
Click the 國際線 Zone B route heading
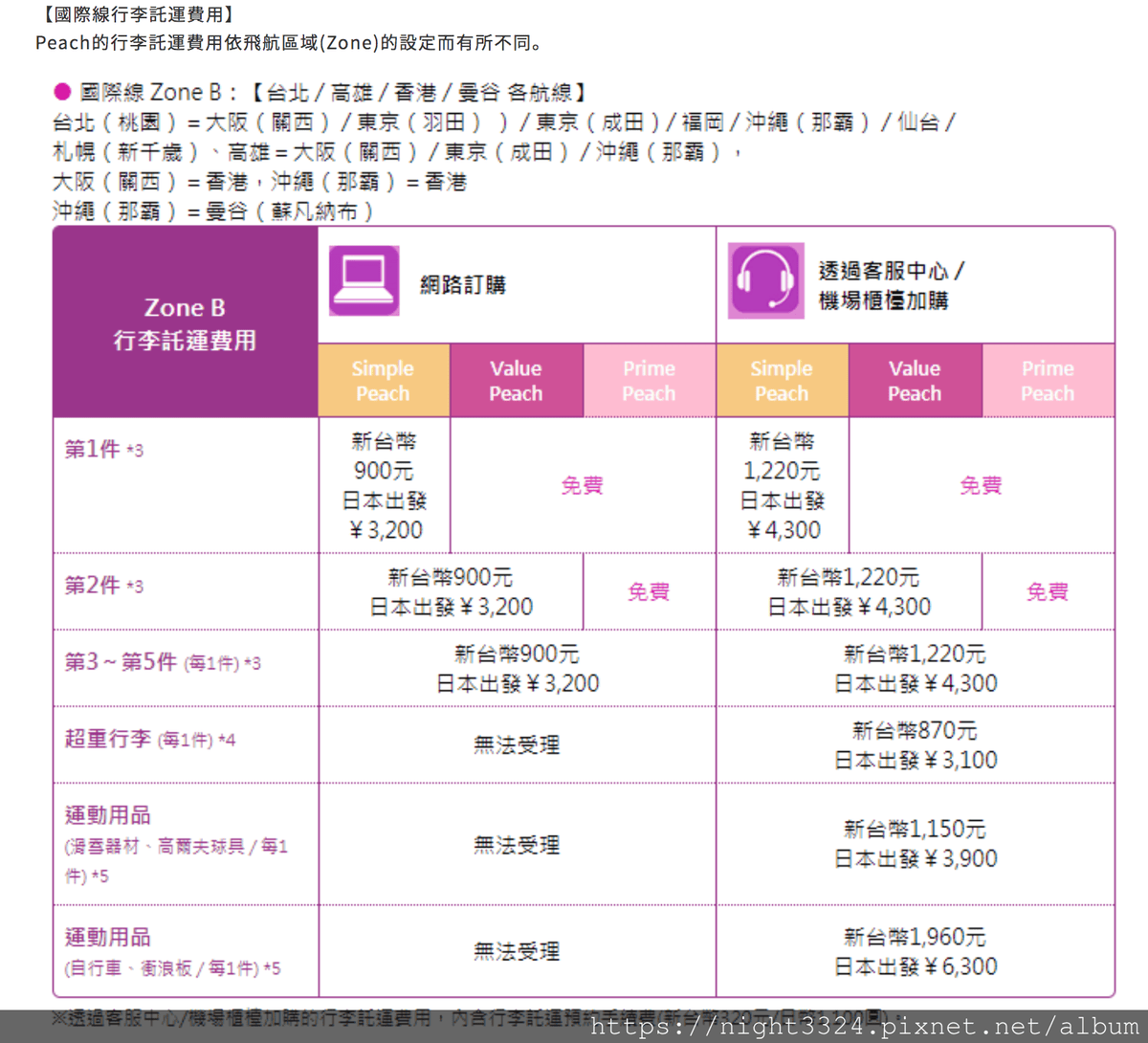click(333, 92)
